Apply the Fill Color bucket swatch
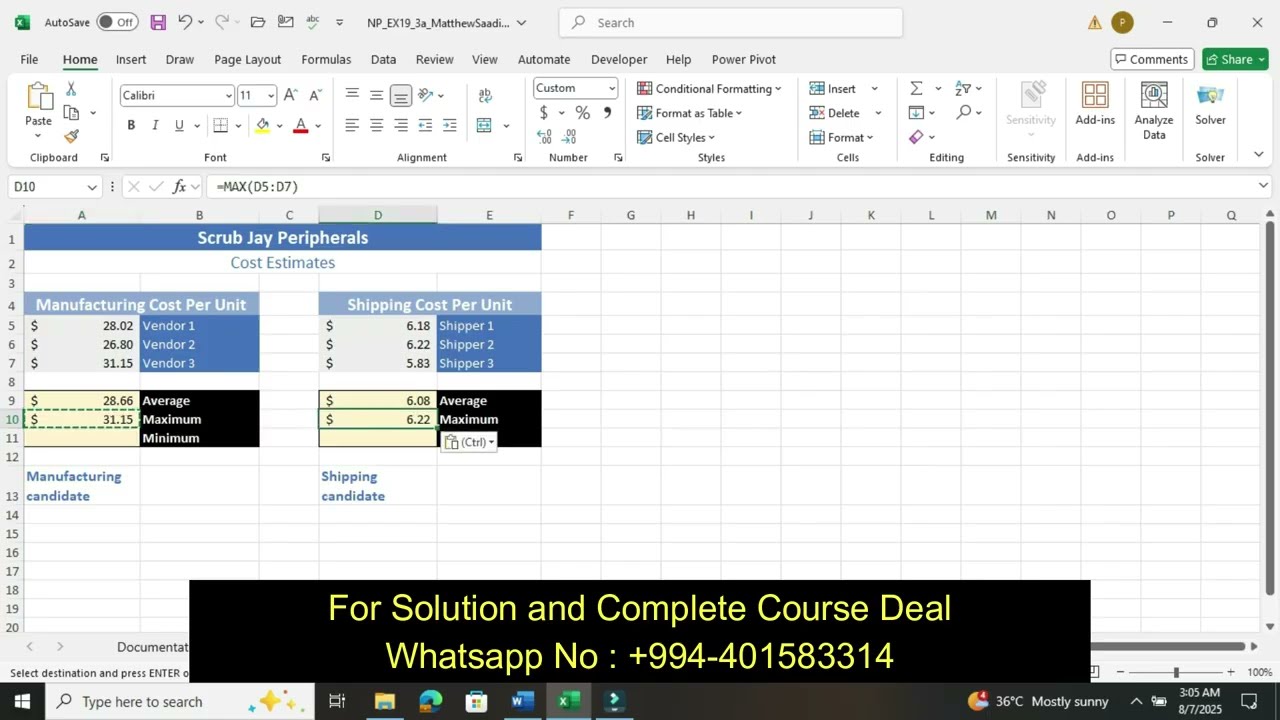This screenshot has width=1280, height=720. pyautogui.click(x=262, y=125)
